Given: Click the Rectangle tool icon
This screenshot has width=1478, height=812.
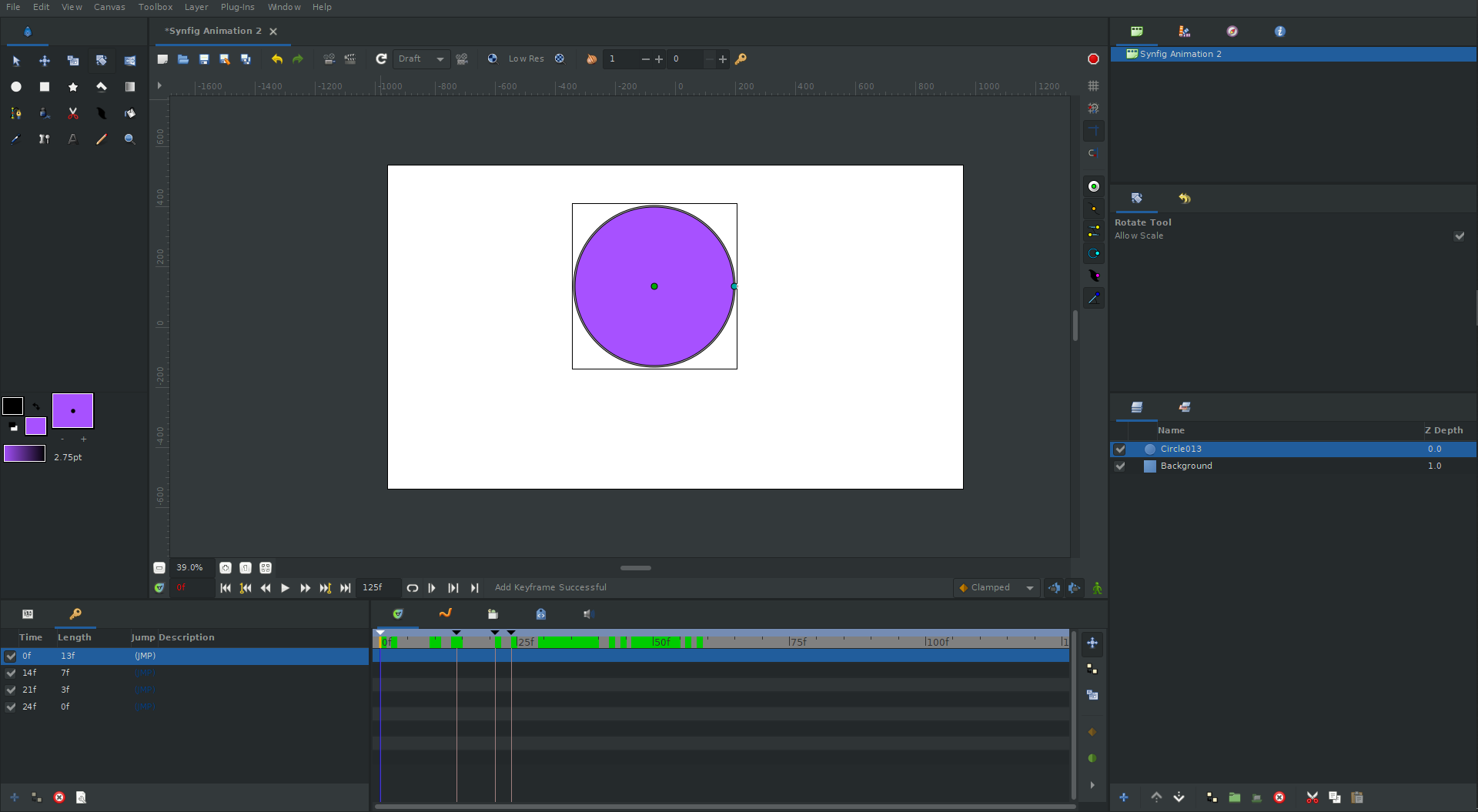Looking at the screenshot, I should 45,87.
